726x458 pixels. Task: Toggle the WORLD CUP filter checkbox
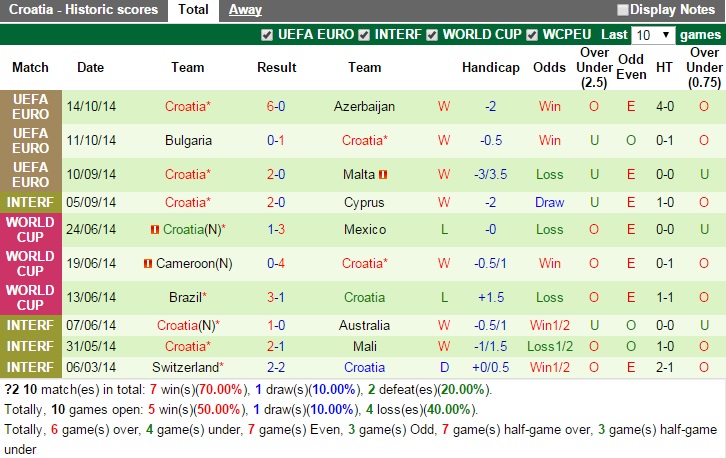pos(432,34)
